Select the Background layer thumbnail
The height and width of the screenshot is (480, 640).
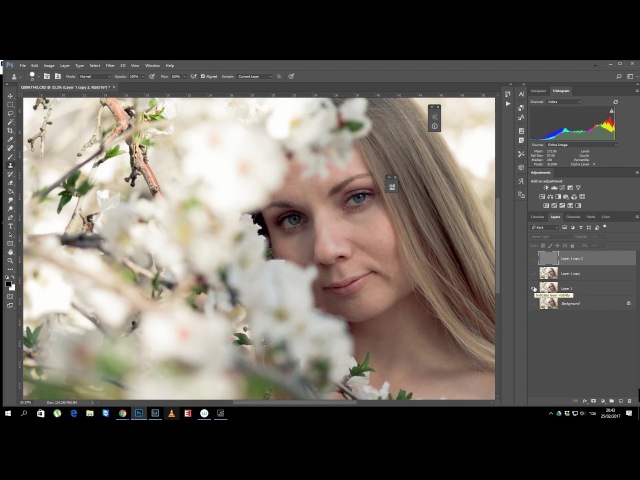tap(548, 303)
